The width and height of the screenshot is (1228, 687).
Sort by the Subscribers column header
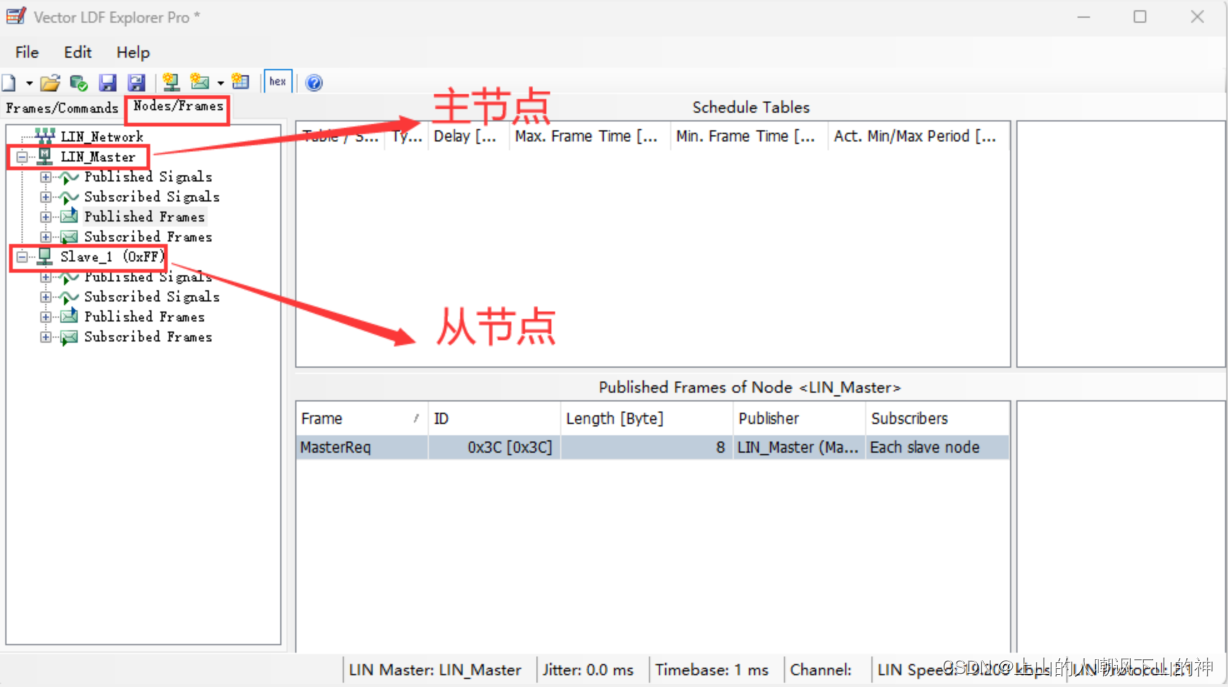pos(937,418)
